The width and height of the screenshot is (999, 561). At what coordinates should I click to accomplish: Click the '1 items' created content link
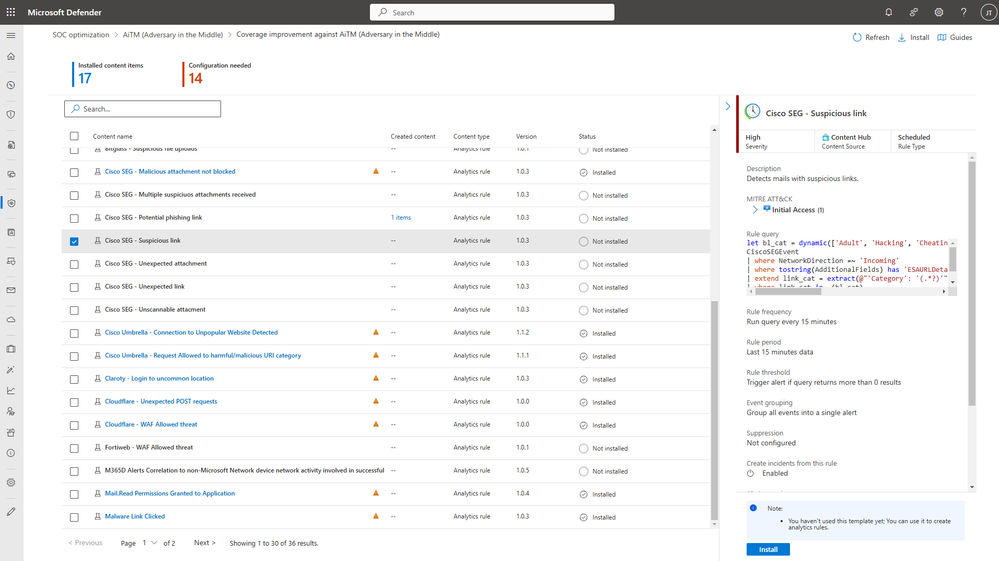(401, 218)
